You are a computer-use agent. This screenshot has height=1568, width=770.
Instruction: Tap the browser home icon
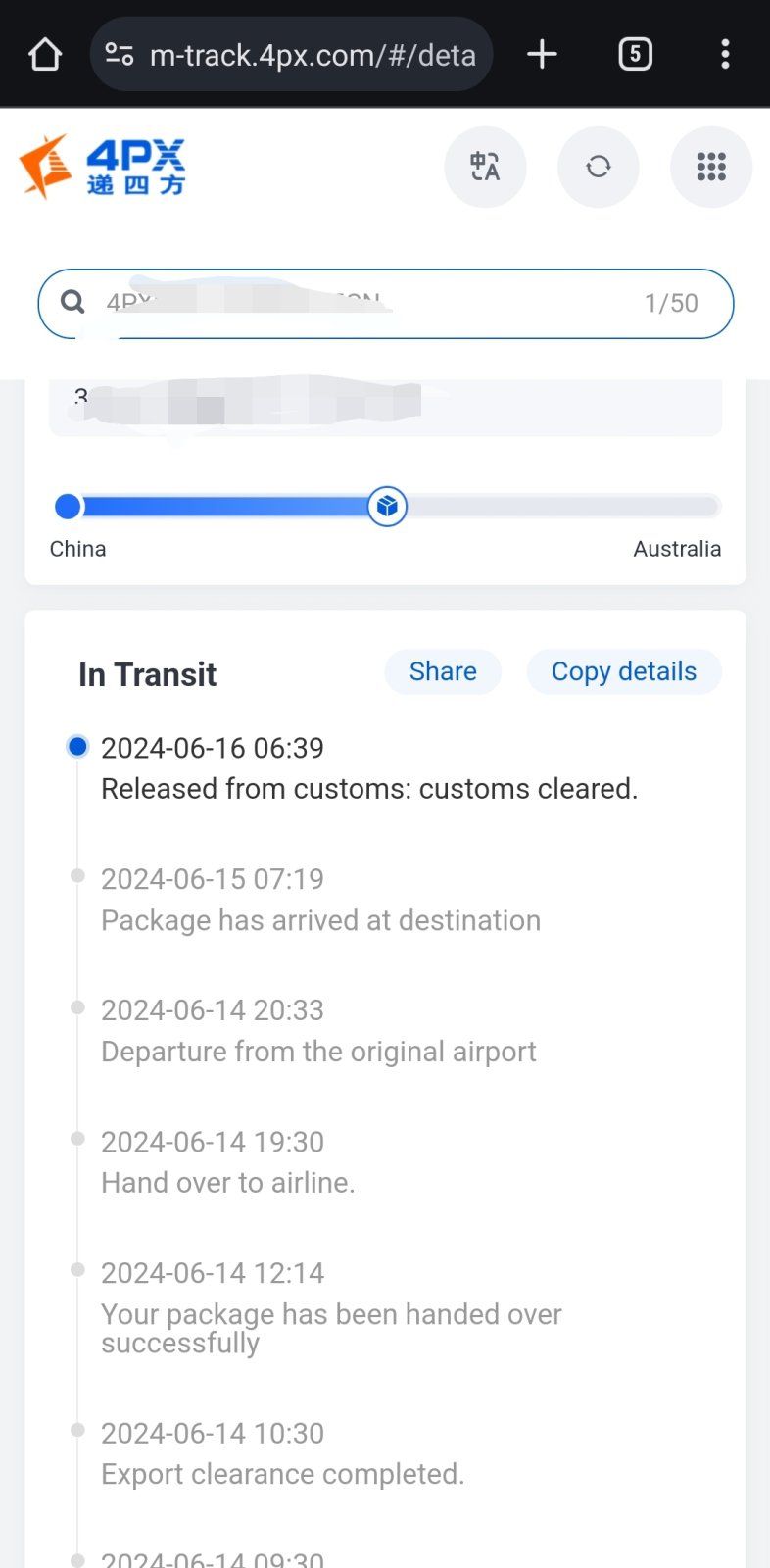point(45,54)
